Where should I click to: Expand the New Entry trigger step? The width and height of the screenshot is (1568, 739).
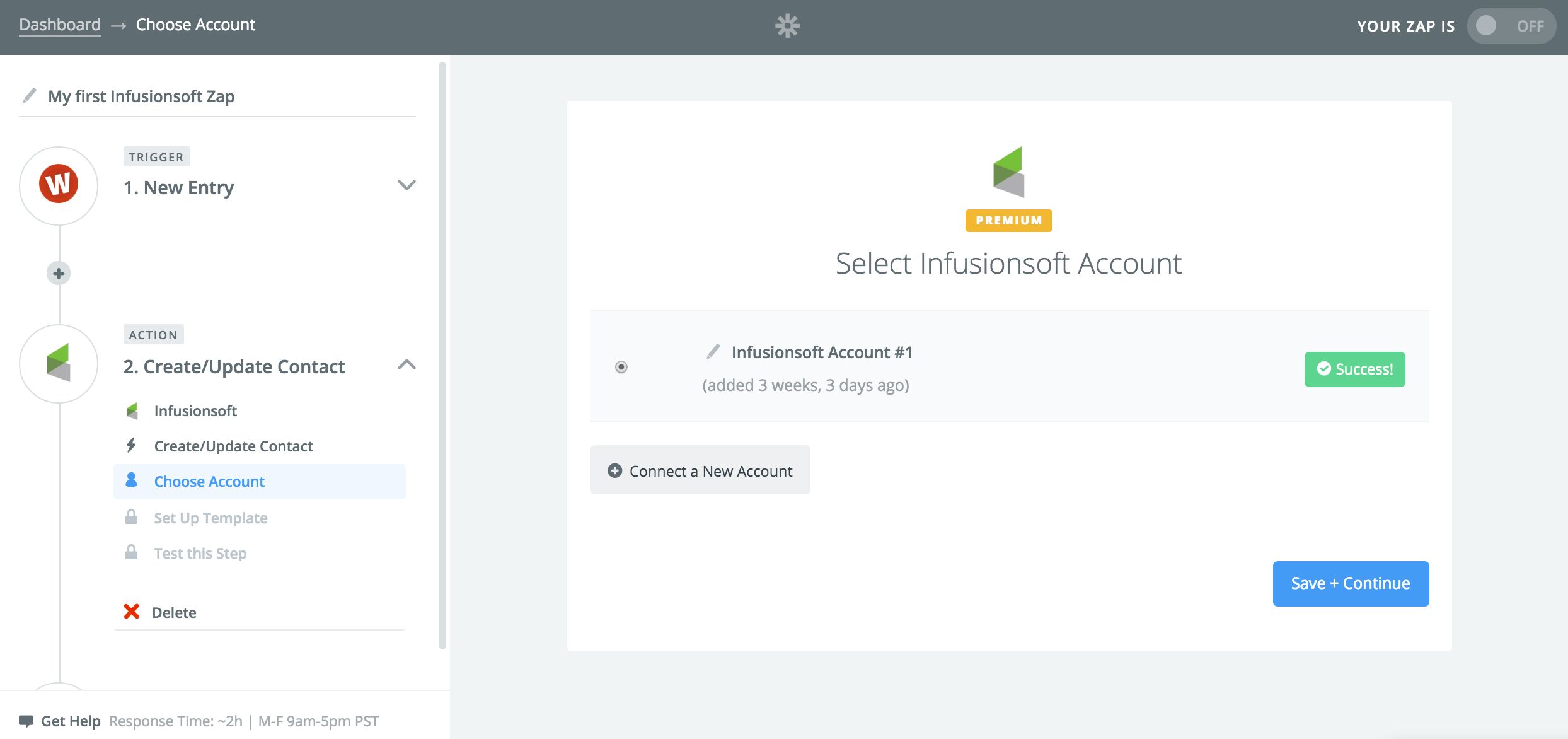tap(406, 185)
